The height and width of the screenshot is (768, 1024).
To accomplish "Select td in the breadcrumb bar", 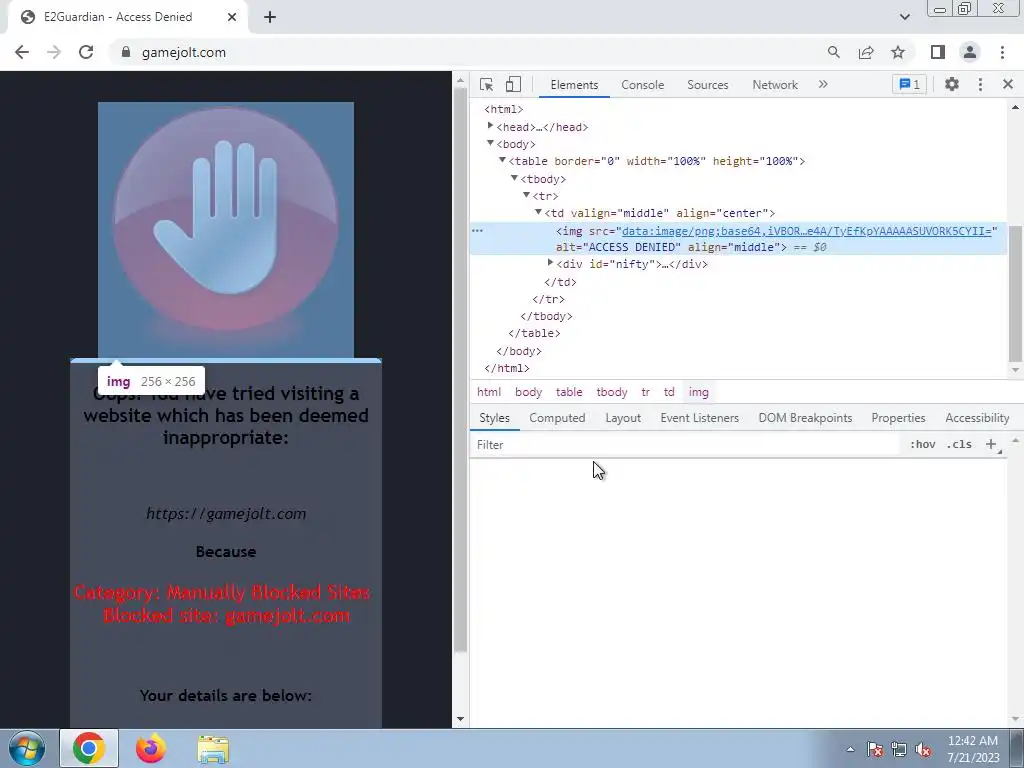I will tap(669, 392).
